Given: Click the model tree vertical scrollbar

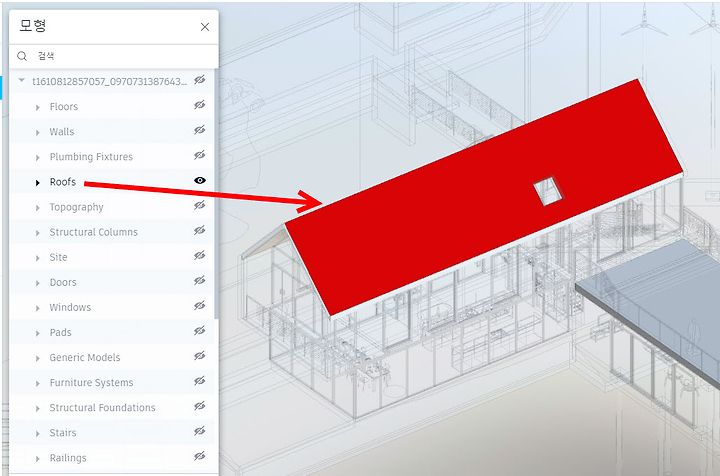Looking at the screenshot, I should (x=216, y=195).
